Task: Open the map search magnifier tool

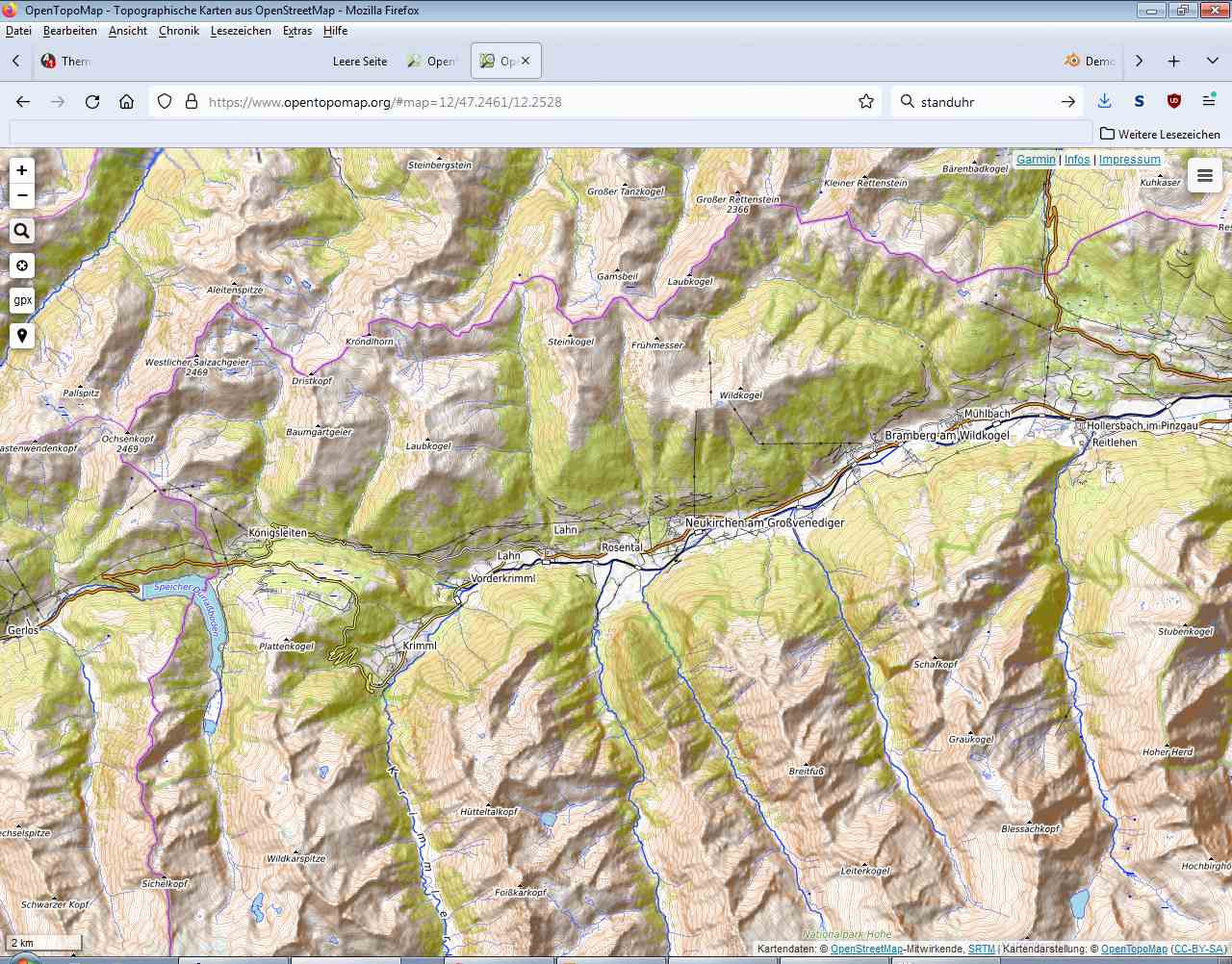Action: [x=21, y=231]
